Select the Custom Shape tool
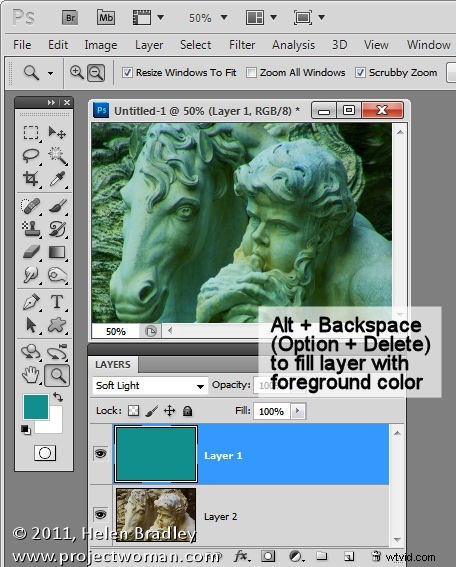Viewport: 456px width, 567px height. tap(57, 325)
